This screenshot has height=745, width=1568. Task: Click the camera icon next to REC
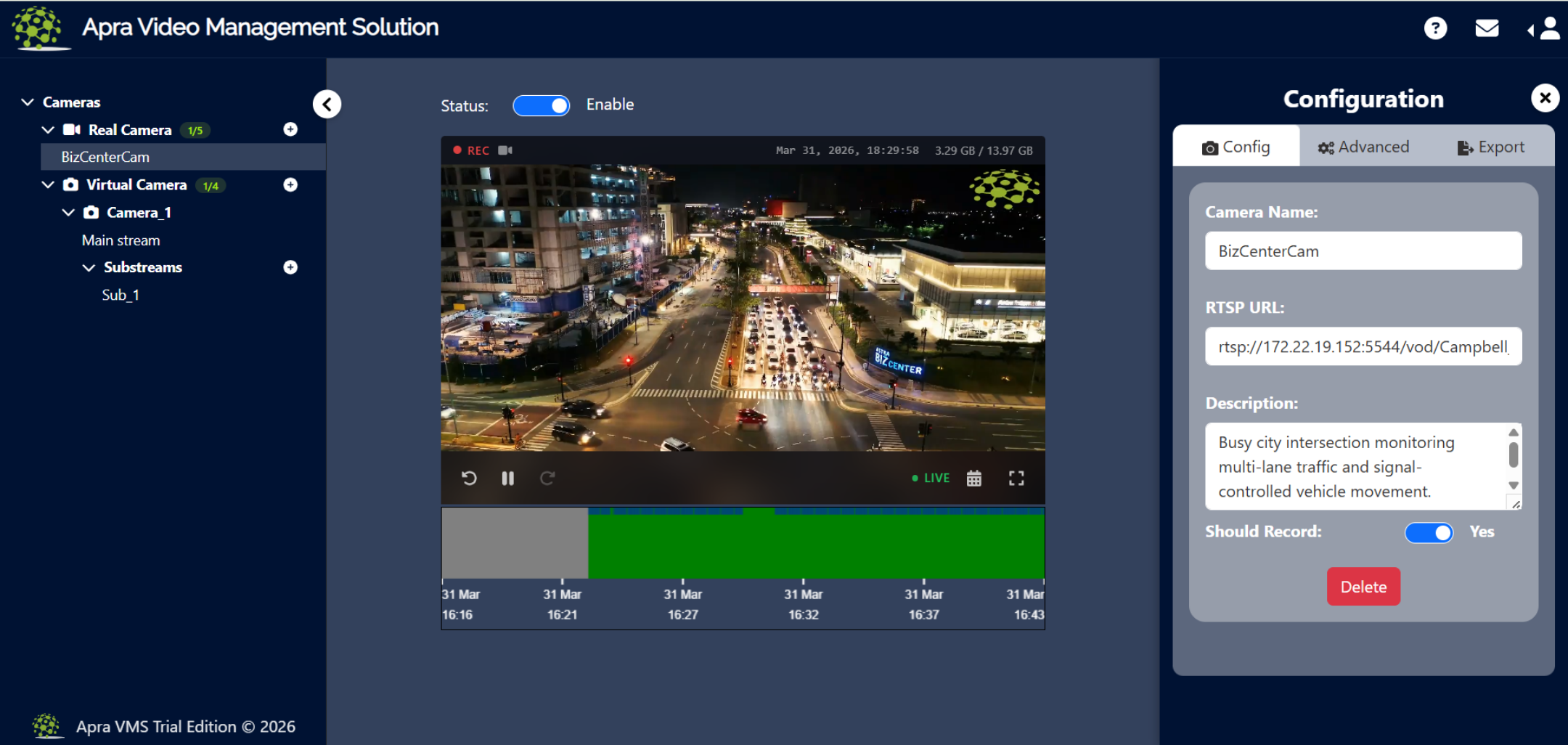tap(505, 150)
